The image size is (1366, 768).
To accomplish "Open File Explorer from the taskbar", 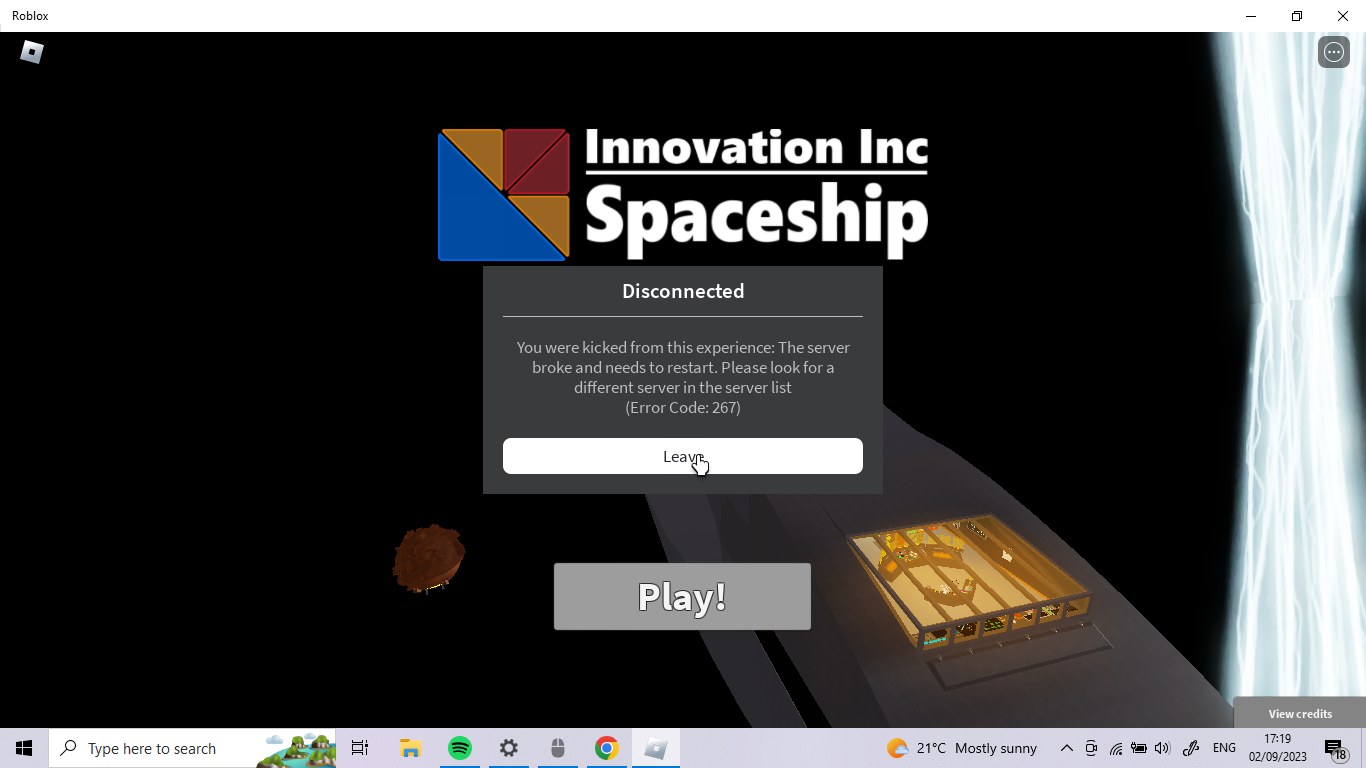I will 410,748.
